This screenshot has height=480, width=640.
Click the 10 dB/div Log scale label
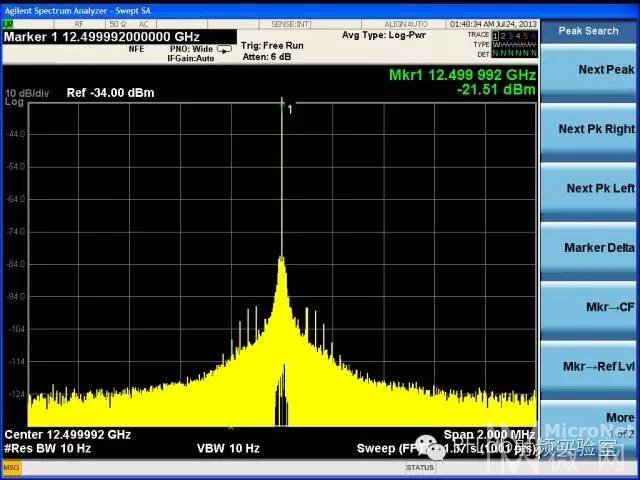coord(27,97)
